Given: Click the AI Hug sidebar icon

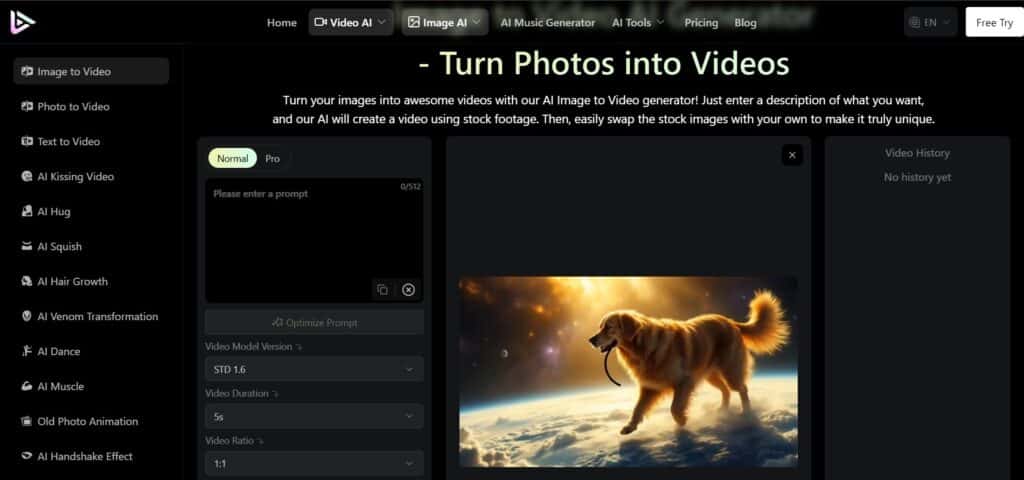Looking at the screenshot, I should [x=28, y=212].
